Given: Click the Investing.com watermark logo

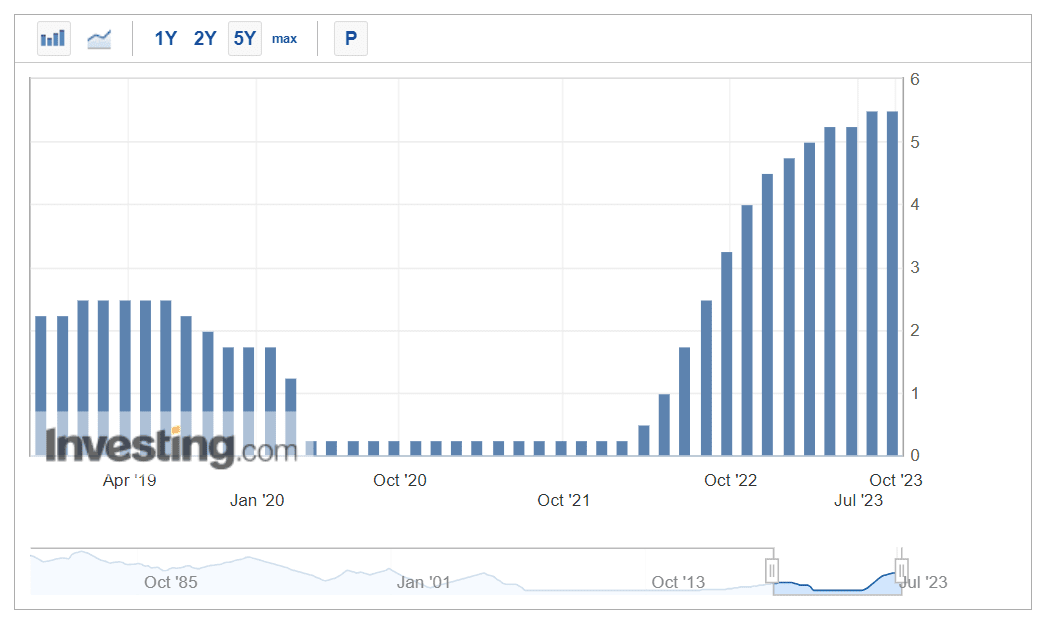Looking at the screenshot, I should point(170,447).
